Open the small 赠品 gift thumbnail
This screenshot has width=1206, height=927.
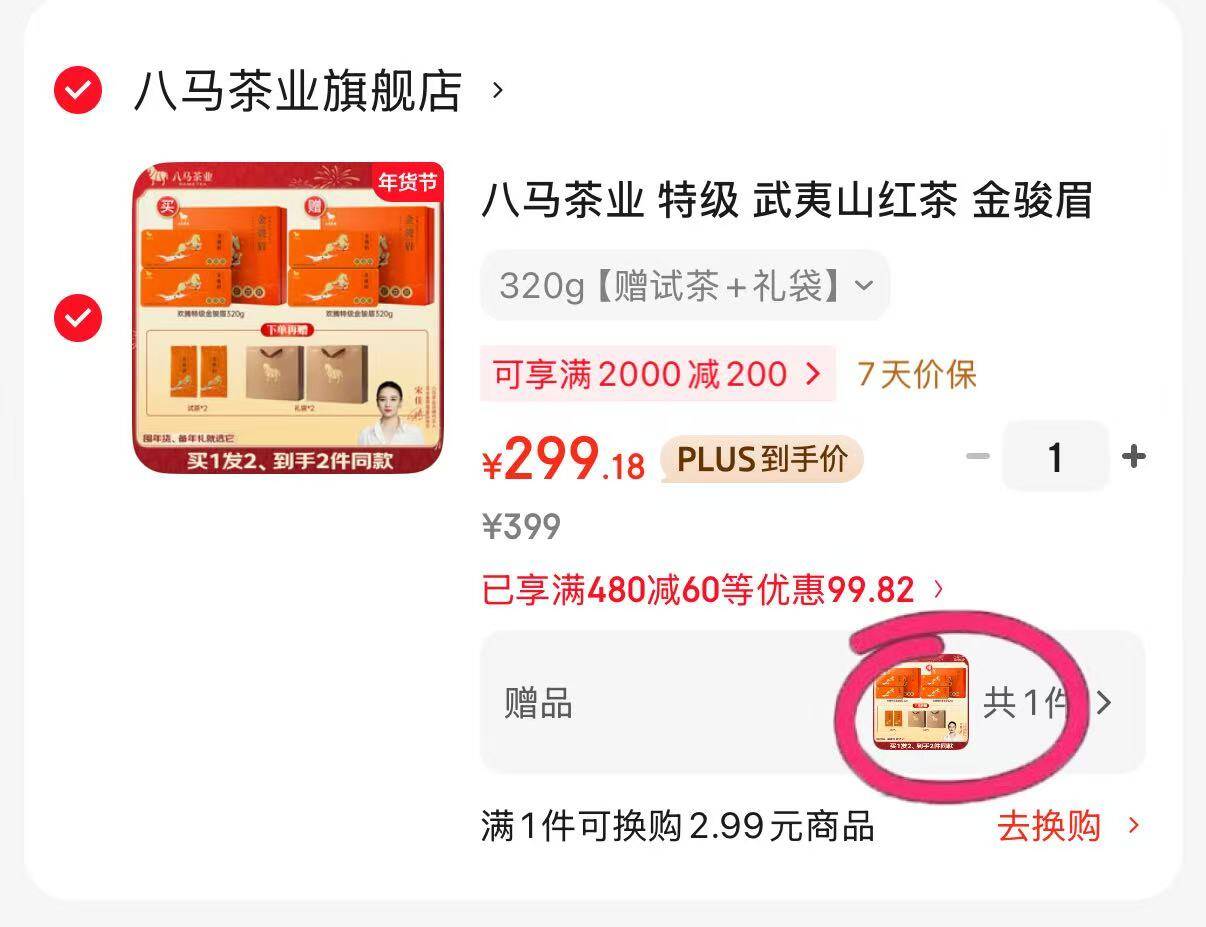click(x=921, y=703)
